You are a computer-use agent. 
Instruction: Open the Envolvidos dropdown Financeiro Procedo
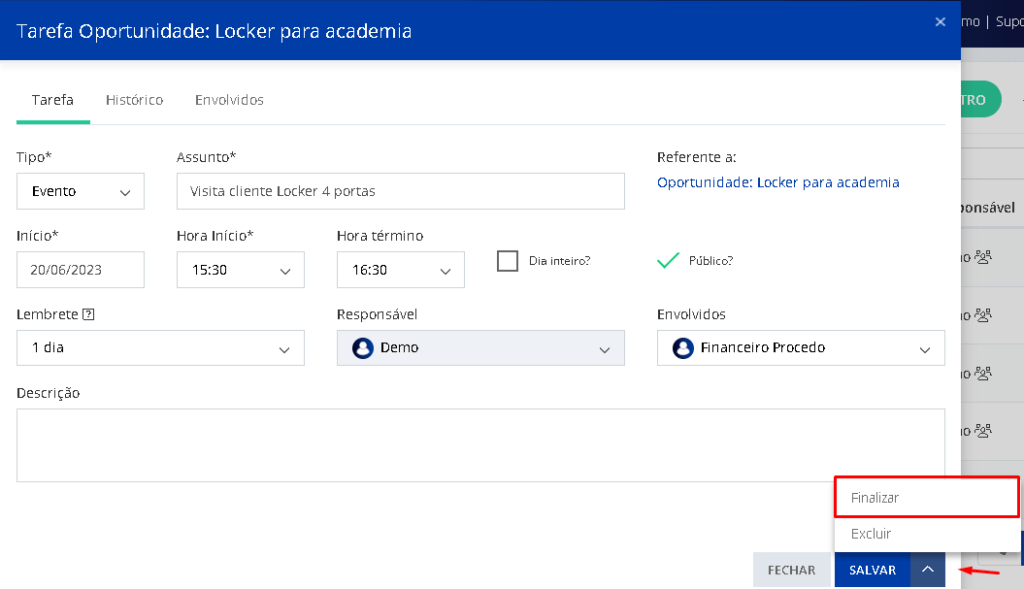coord(801,347)
